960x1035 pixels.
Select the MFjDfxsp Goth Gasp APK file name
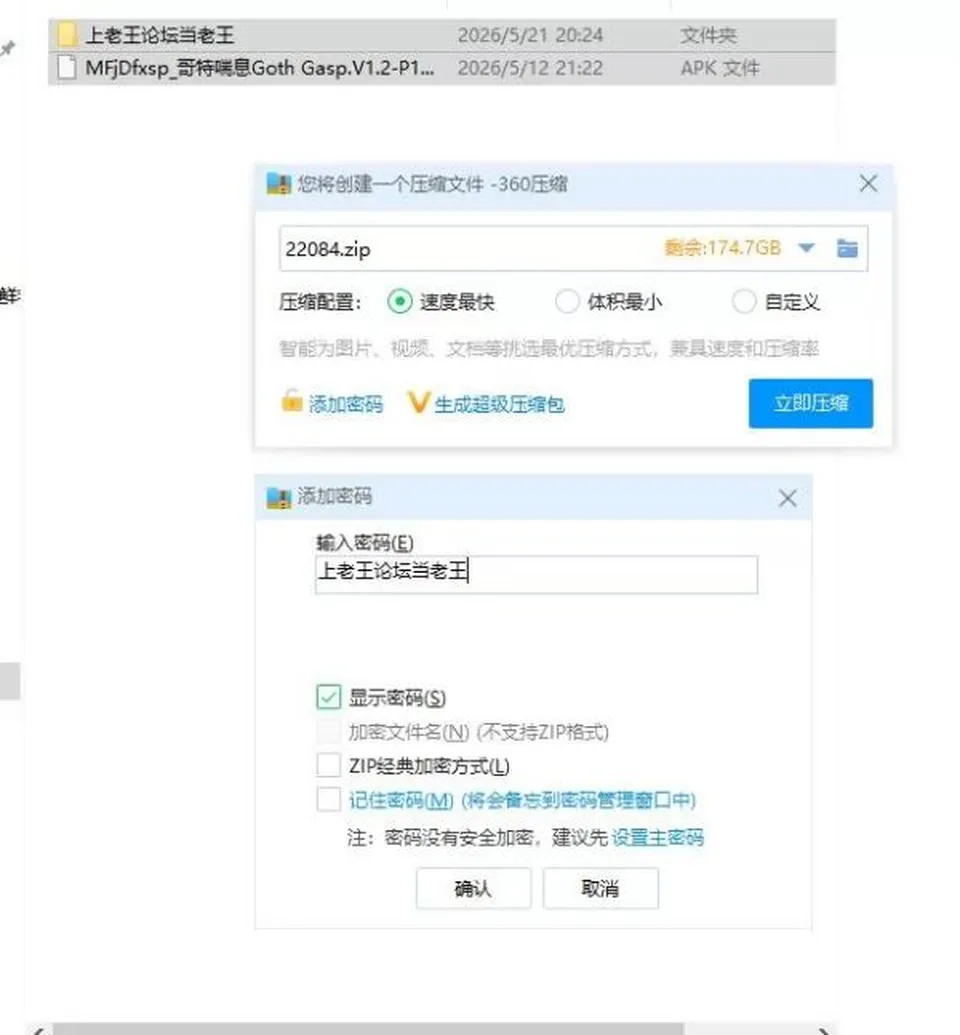[x=260, y=68]
